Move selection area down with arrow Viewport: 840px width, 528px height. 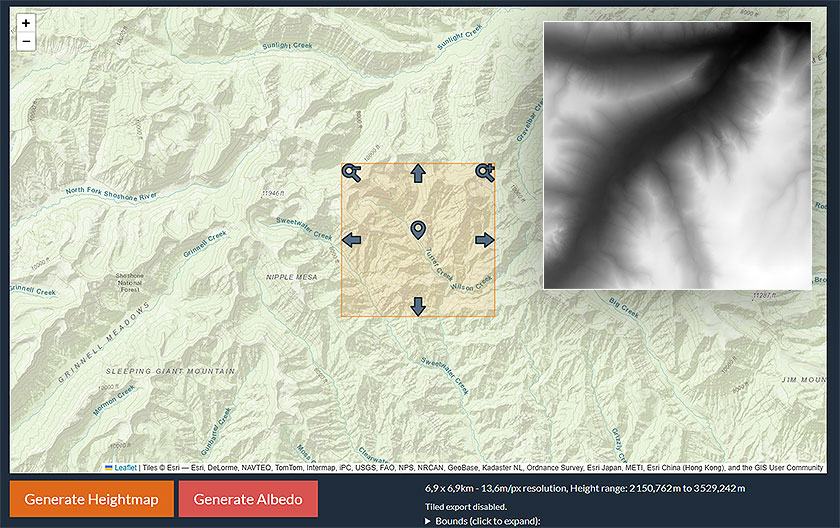(418, 306)
